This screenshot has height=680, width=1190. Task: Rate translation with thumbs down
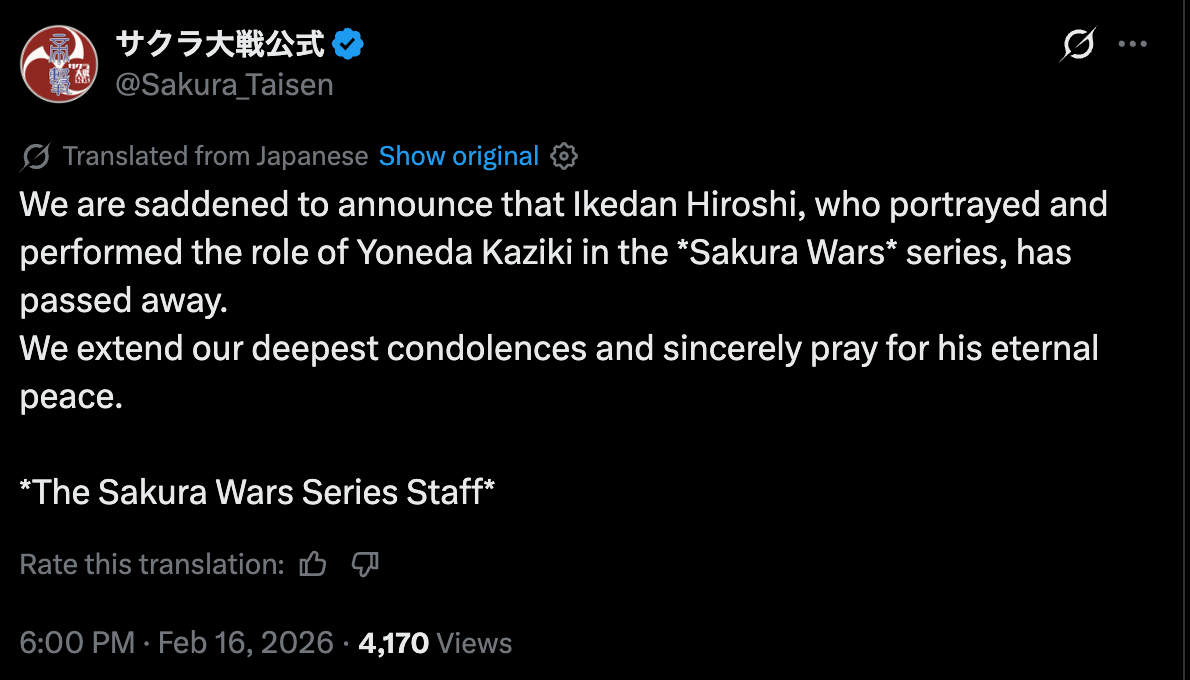(x=366, y=565)
